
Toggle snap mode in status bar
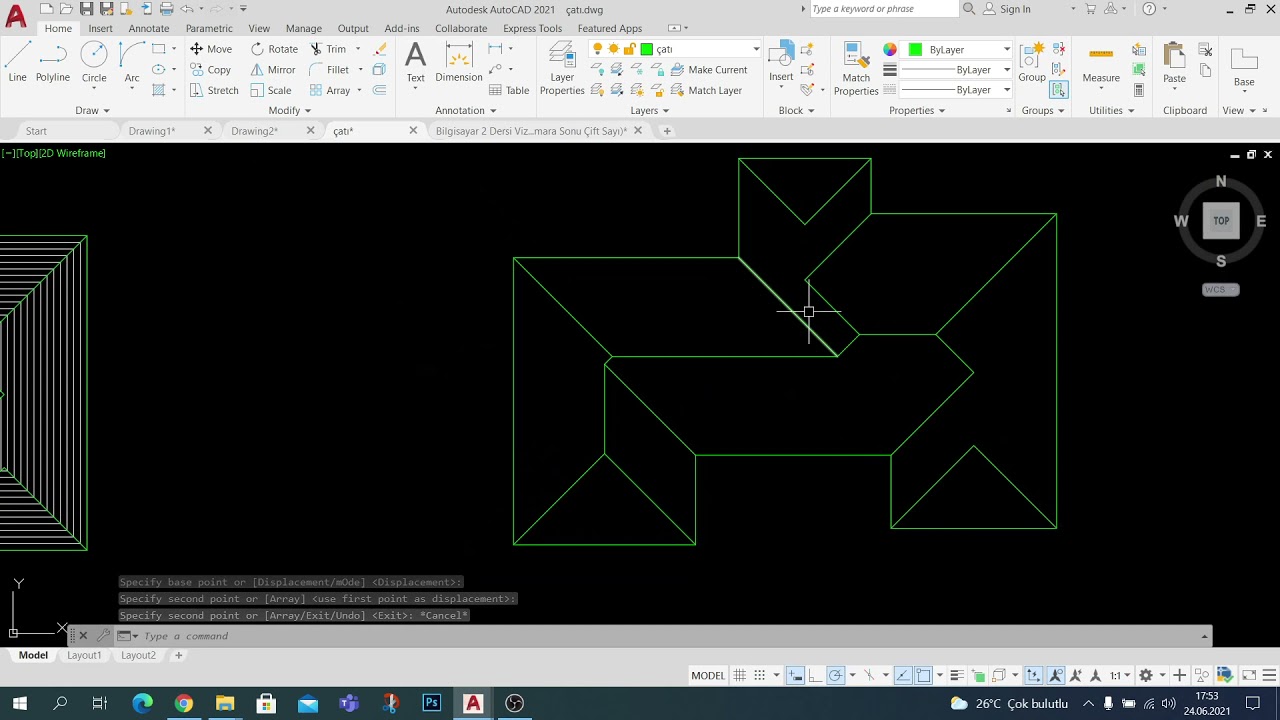(x=760, y=675)
